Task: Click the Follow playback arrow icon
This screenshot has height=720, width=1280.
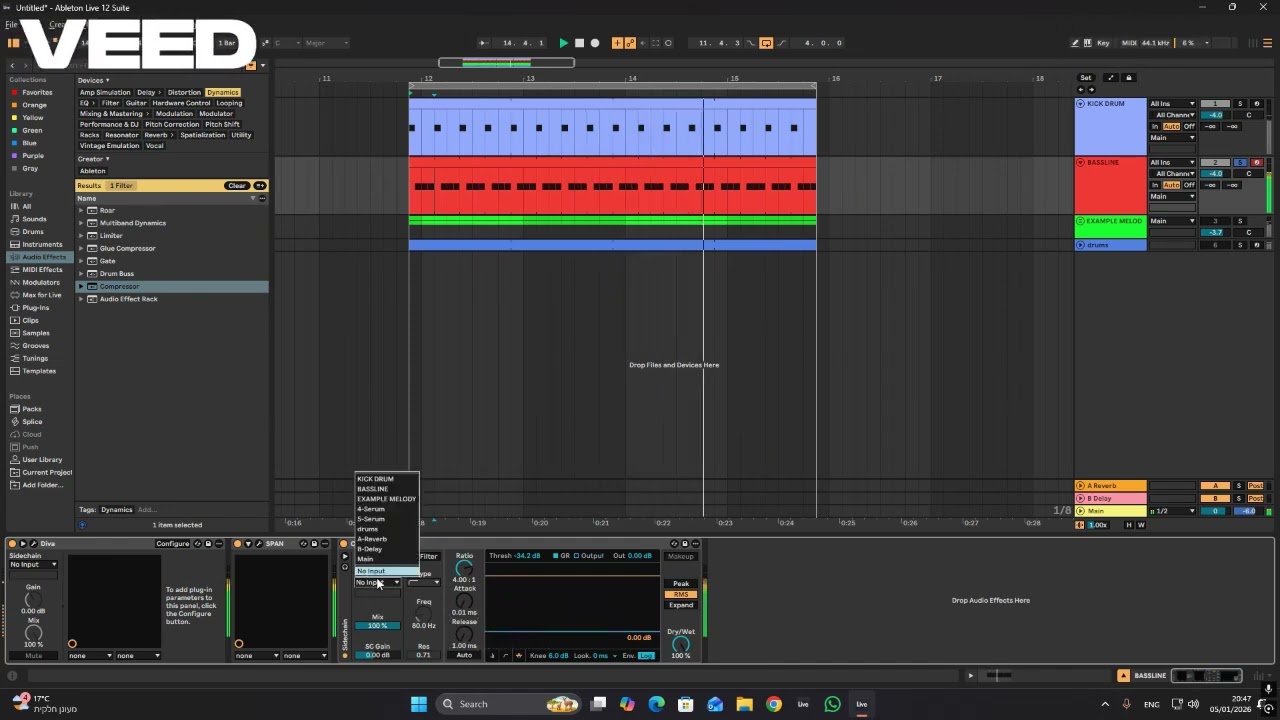Action: click(x=483, y=43)
